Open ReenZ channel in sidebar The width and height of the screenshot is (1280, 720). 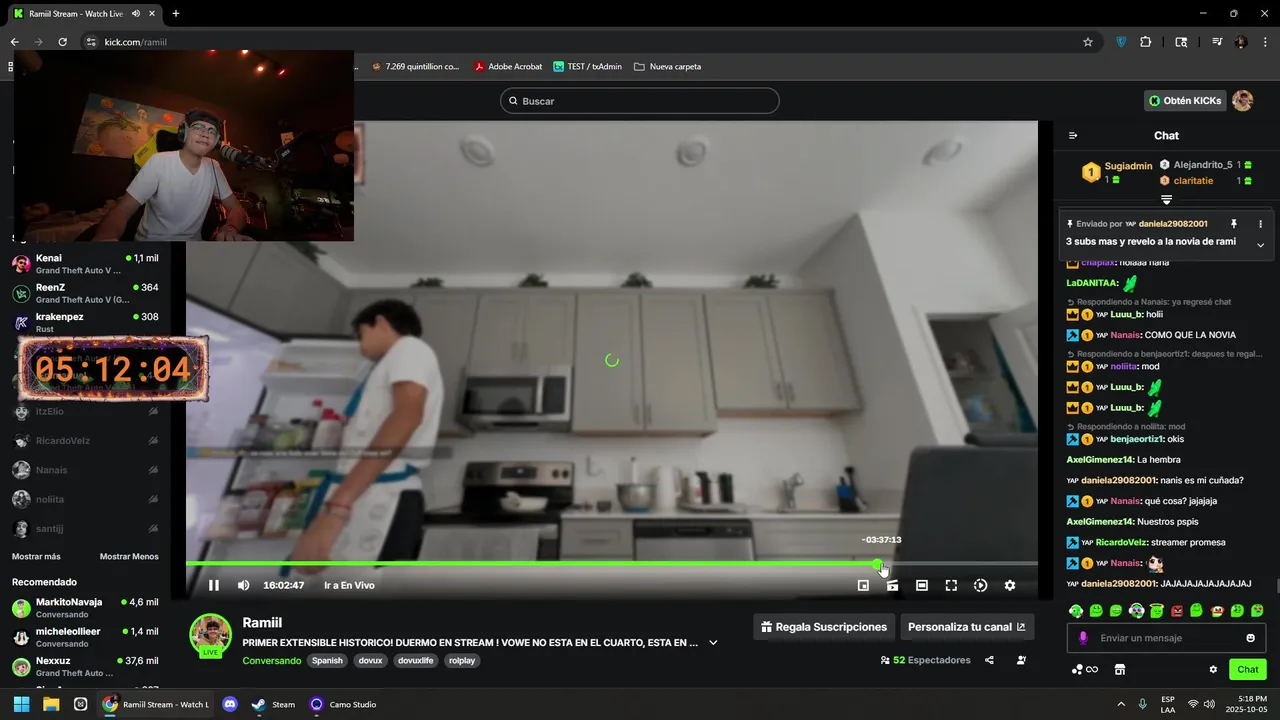(x=85, y=293)
